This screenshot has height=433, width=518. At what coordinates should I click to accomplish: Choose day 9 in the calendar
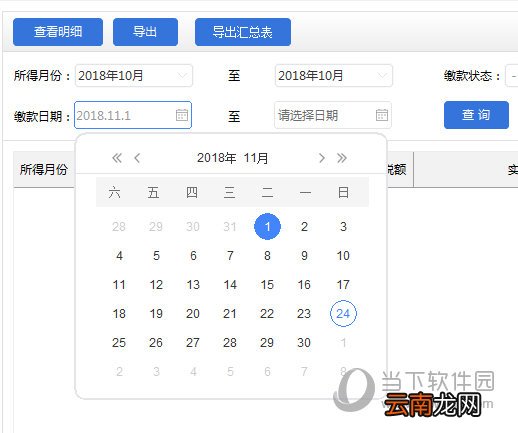(304, 256)
